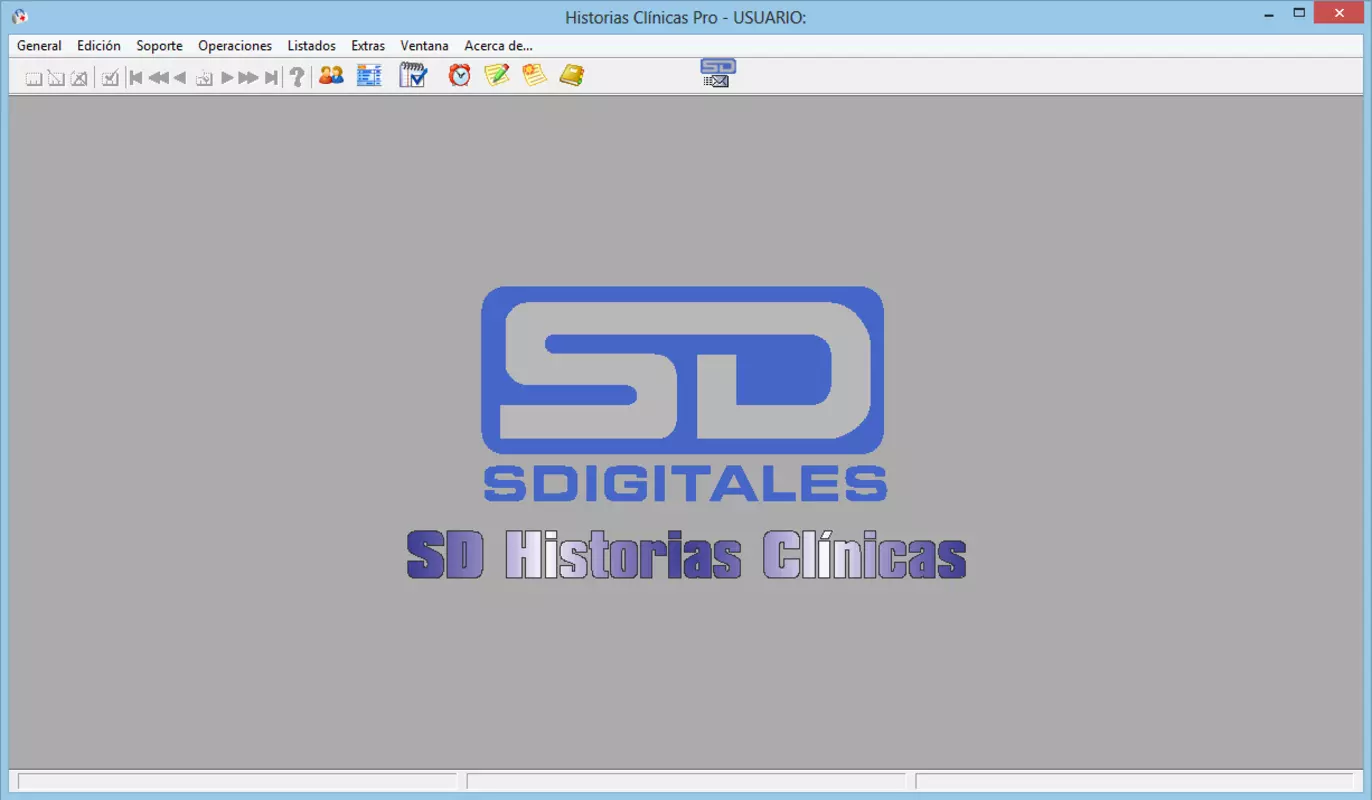Click the yellow certificate note icon
The image size is (1372, 800).
(534, 75)
